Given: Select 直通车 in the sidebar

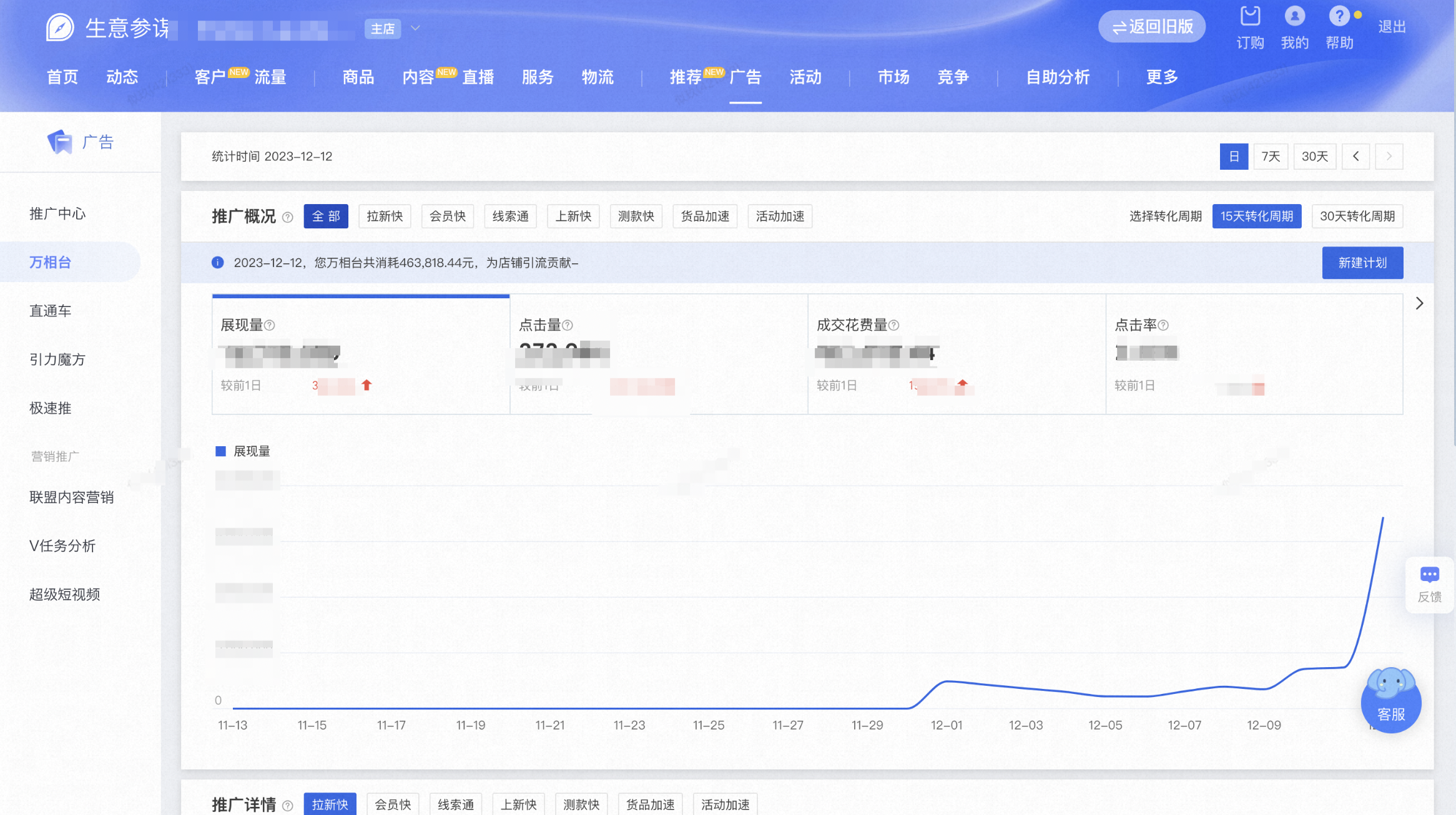Looking at the screenshot, I should [51, 311].
